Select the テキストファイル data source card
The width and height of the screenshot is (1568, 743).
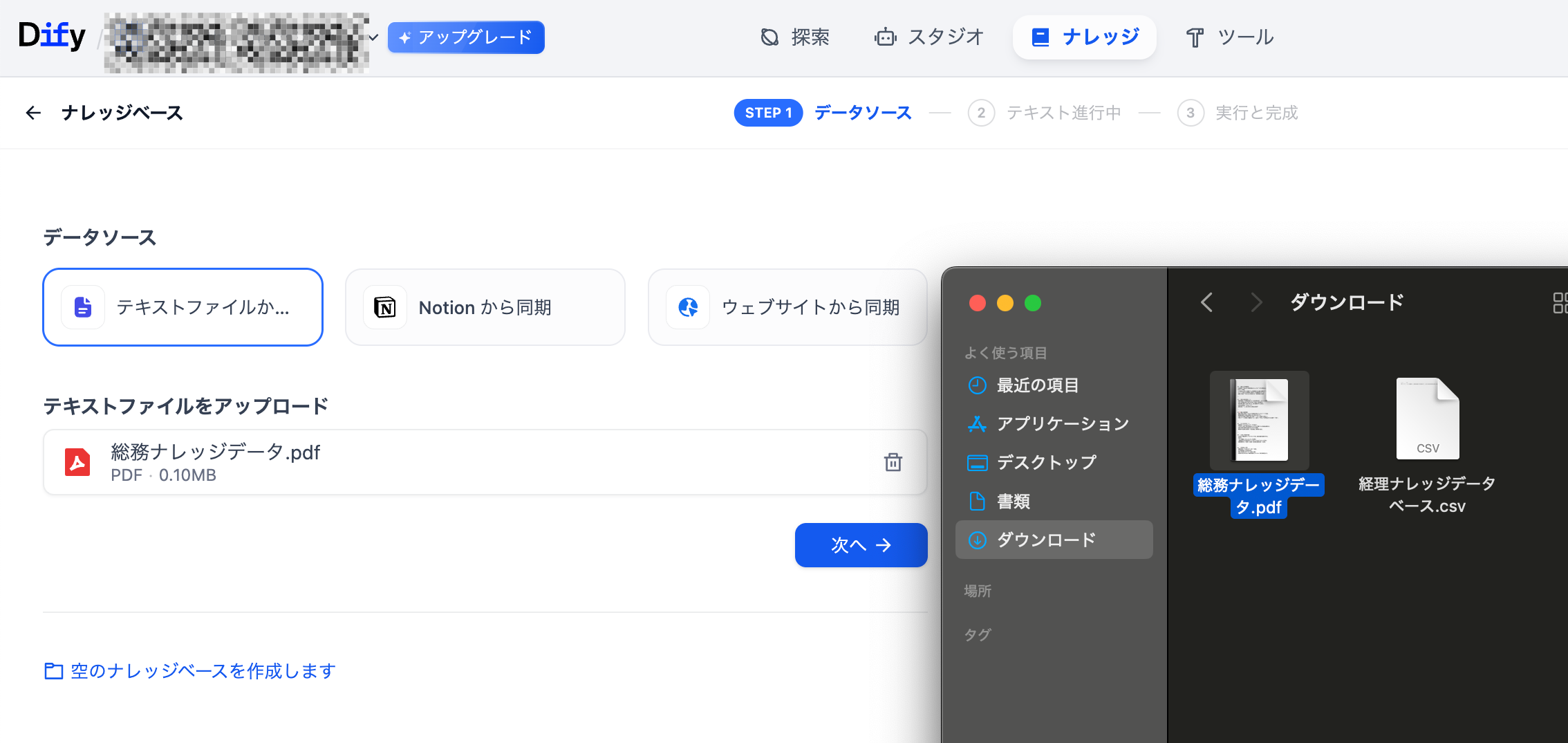(x=183, y=307)
